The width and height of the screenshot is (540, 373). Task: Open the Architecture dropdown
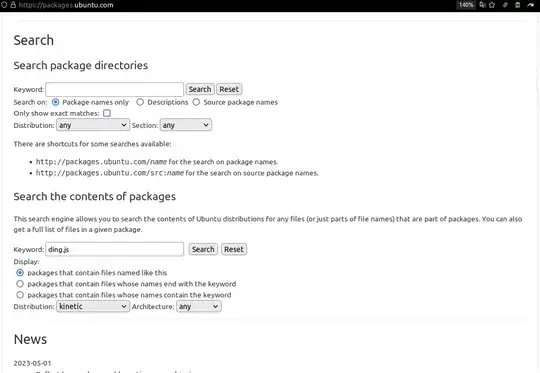[x=199, y=306]
